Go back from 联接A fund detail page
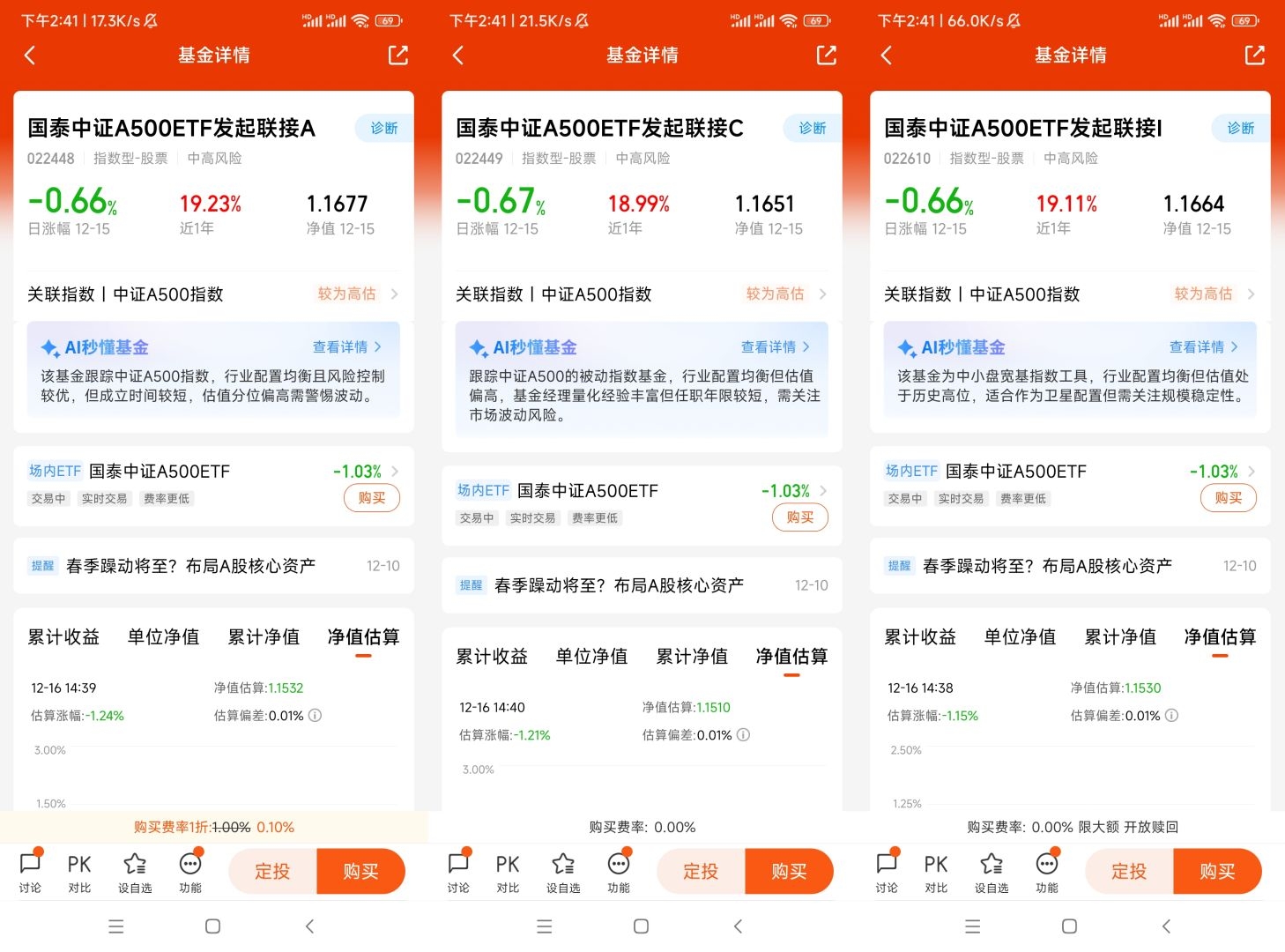 pos(30,56)
